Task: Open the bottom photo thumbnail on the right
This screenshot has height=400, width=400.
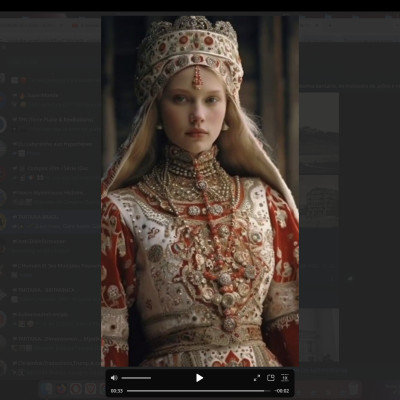Action: 319,334
